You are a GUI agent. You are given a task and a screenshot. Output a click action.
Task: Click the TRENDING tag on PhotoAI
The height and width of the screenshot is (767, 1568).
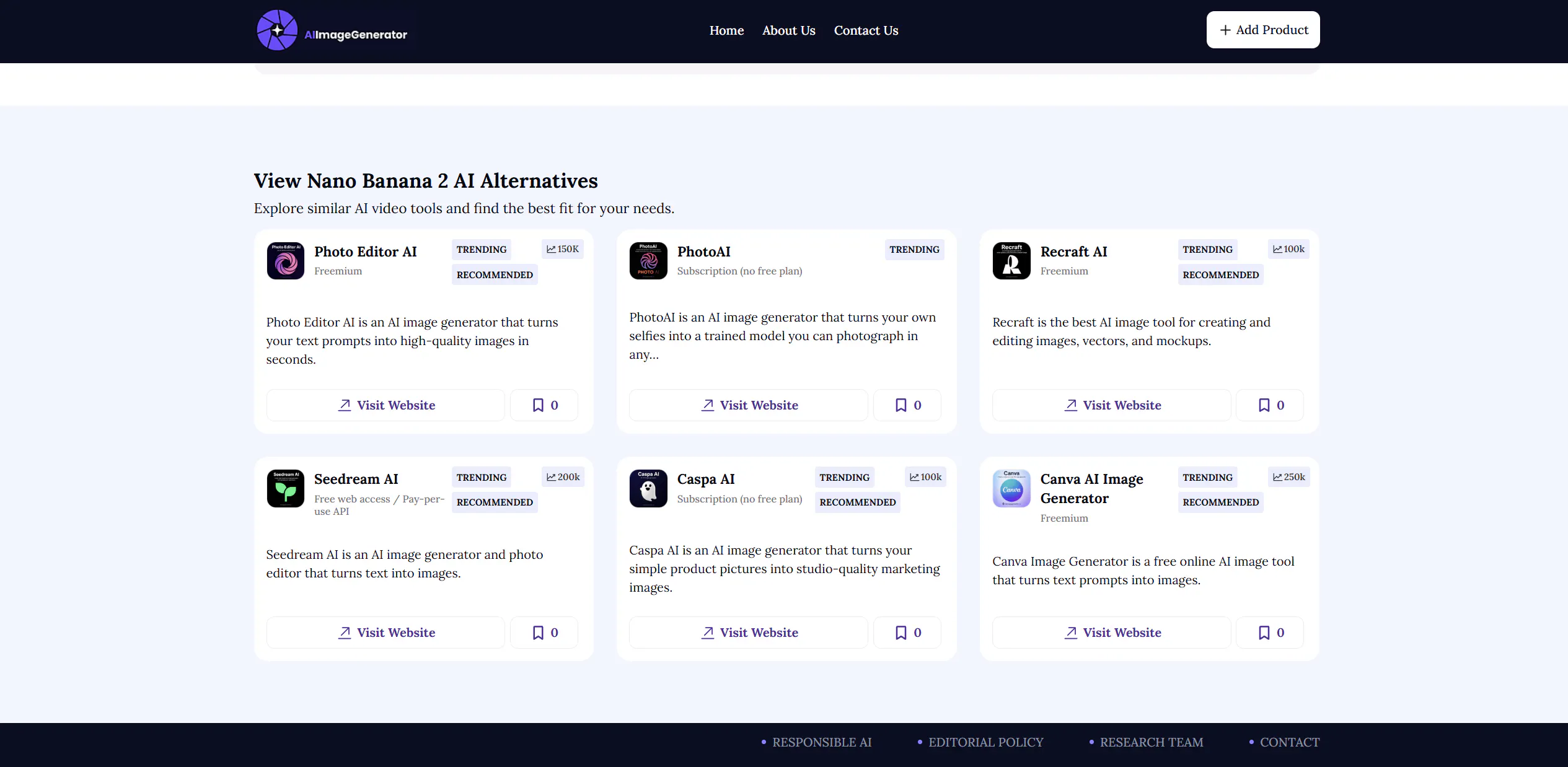(x=914, y=250)
